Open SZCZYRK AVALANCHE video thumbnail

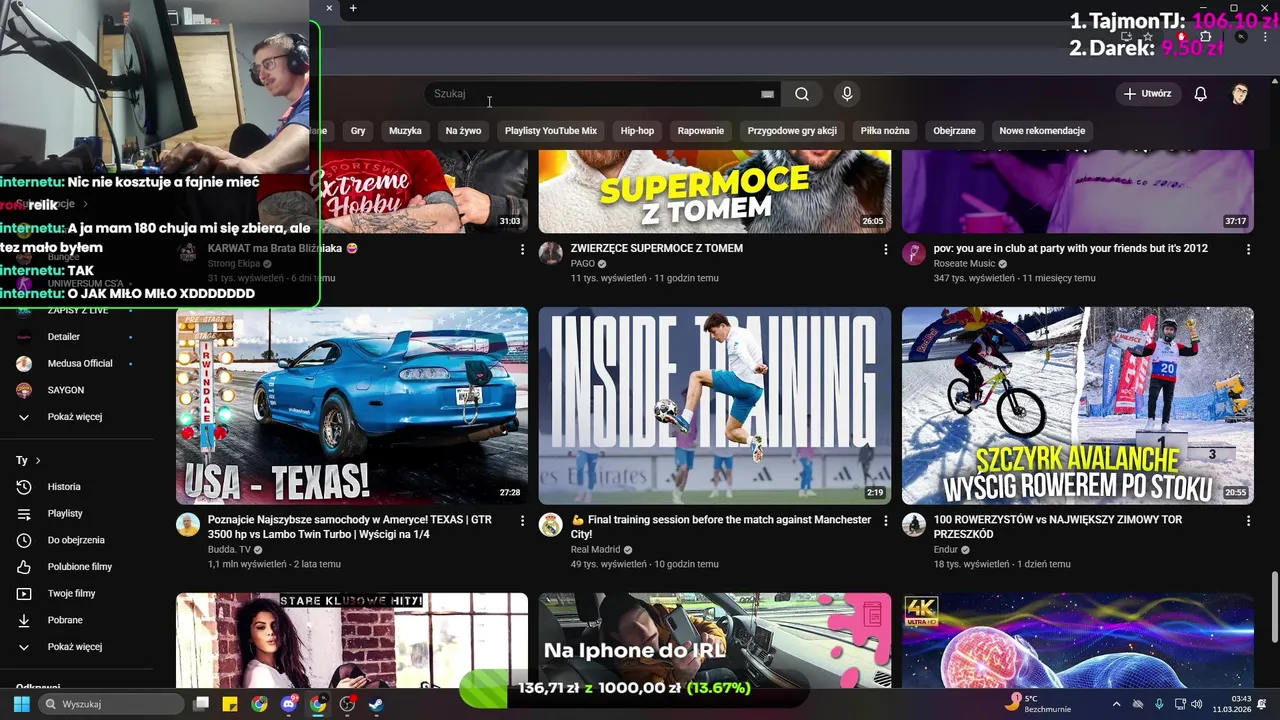point(1078,406)
